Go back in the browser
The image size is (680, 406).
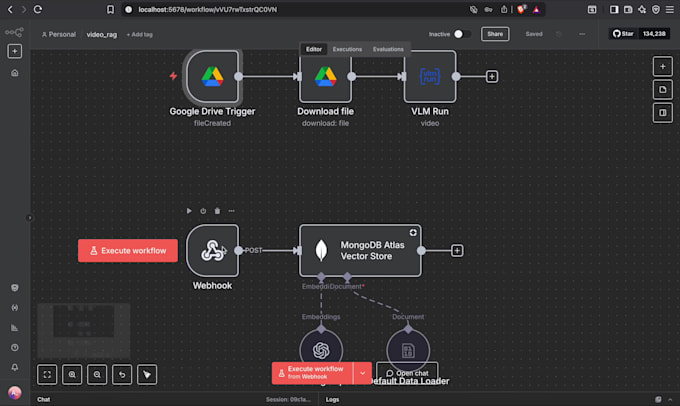click(x=10, y=10)
